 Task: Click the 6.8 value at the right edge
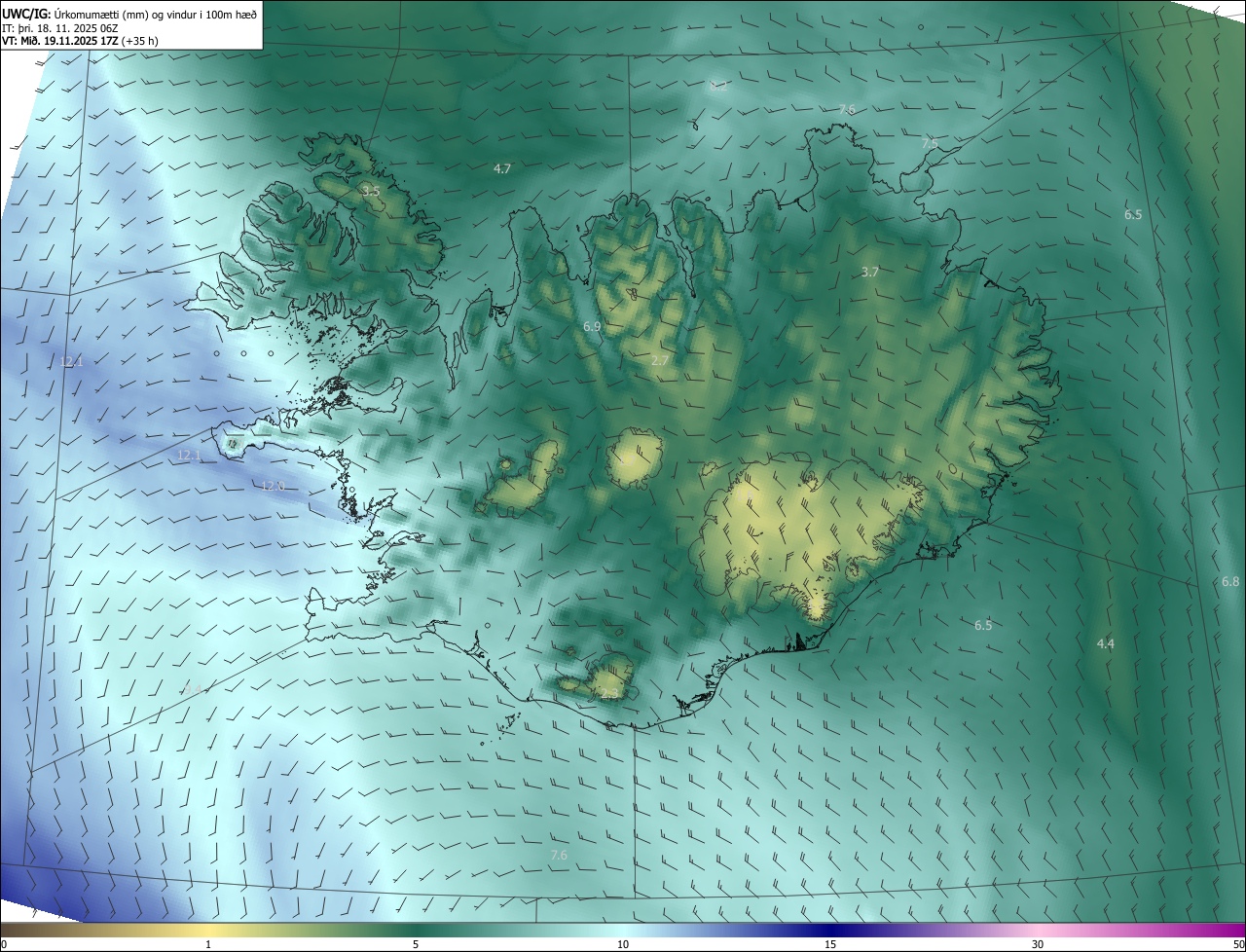coord(1230,582)
